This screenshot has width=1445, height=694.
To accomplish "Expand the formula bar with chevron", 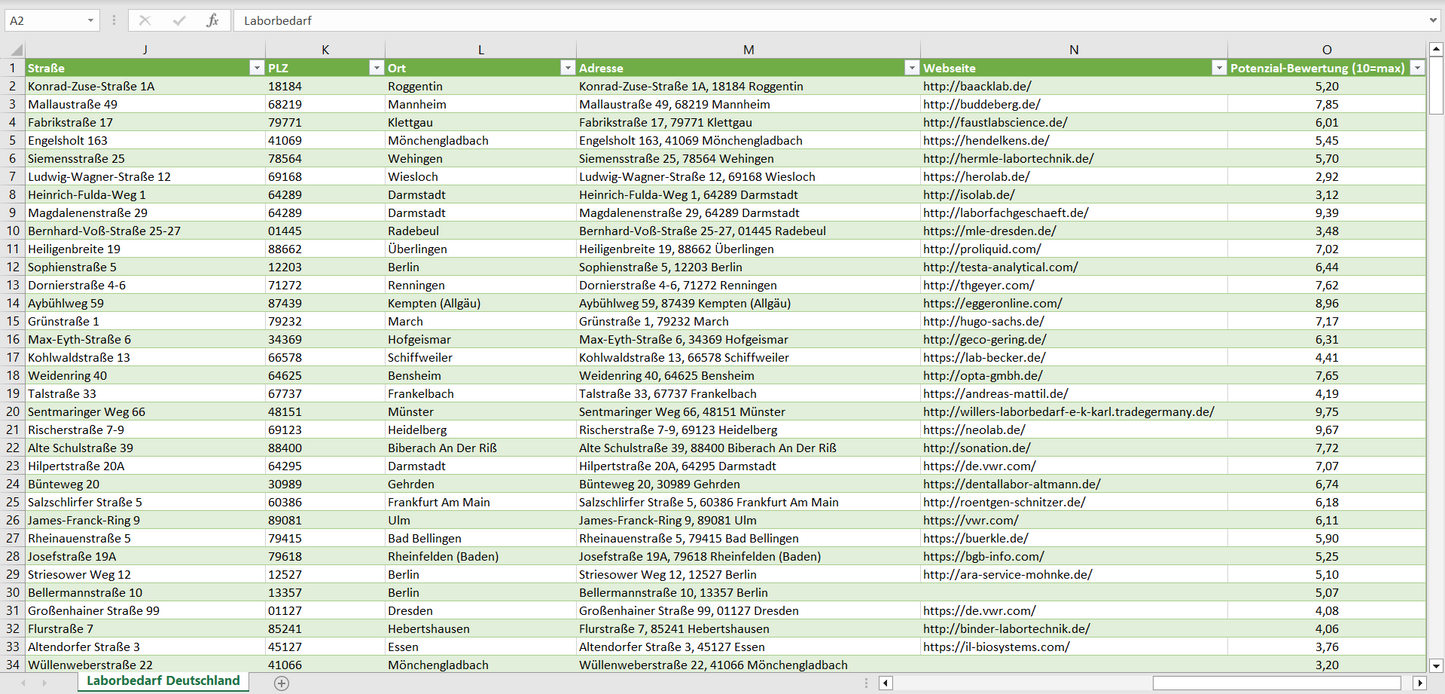I will (x=1434, y=20).
